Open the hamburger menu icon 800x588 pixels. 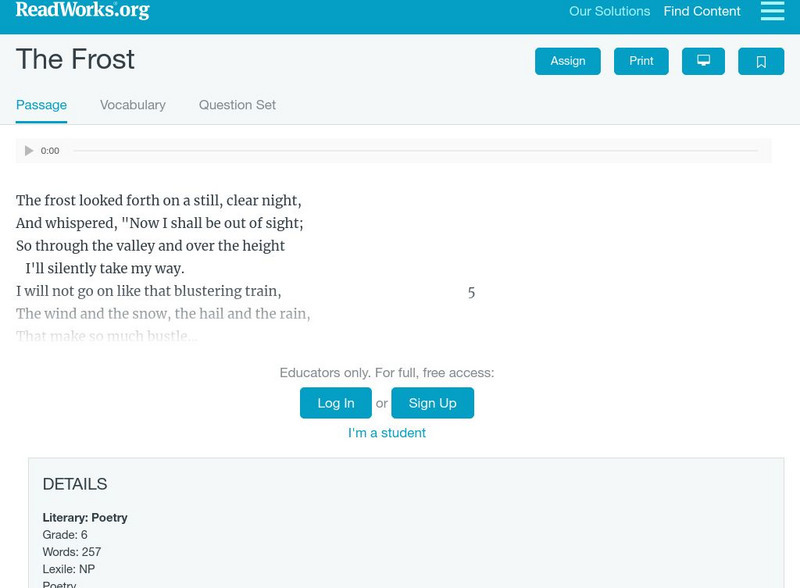click(772, 11)
